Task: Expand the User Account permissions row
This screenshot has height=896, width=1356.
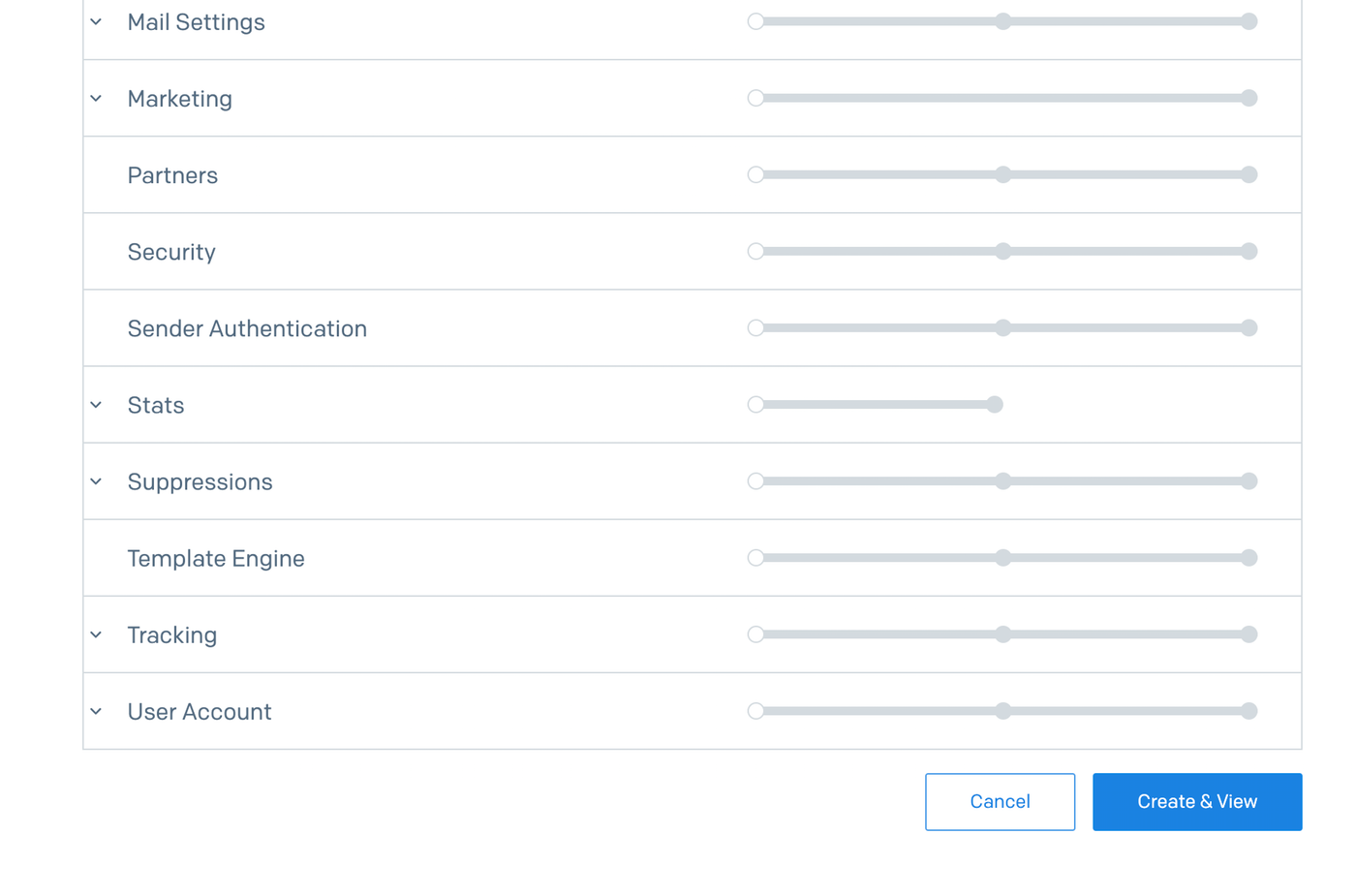Action: pyautogui.click(x=96, y=711)
